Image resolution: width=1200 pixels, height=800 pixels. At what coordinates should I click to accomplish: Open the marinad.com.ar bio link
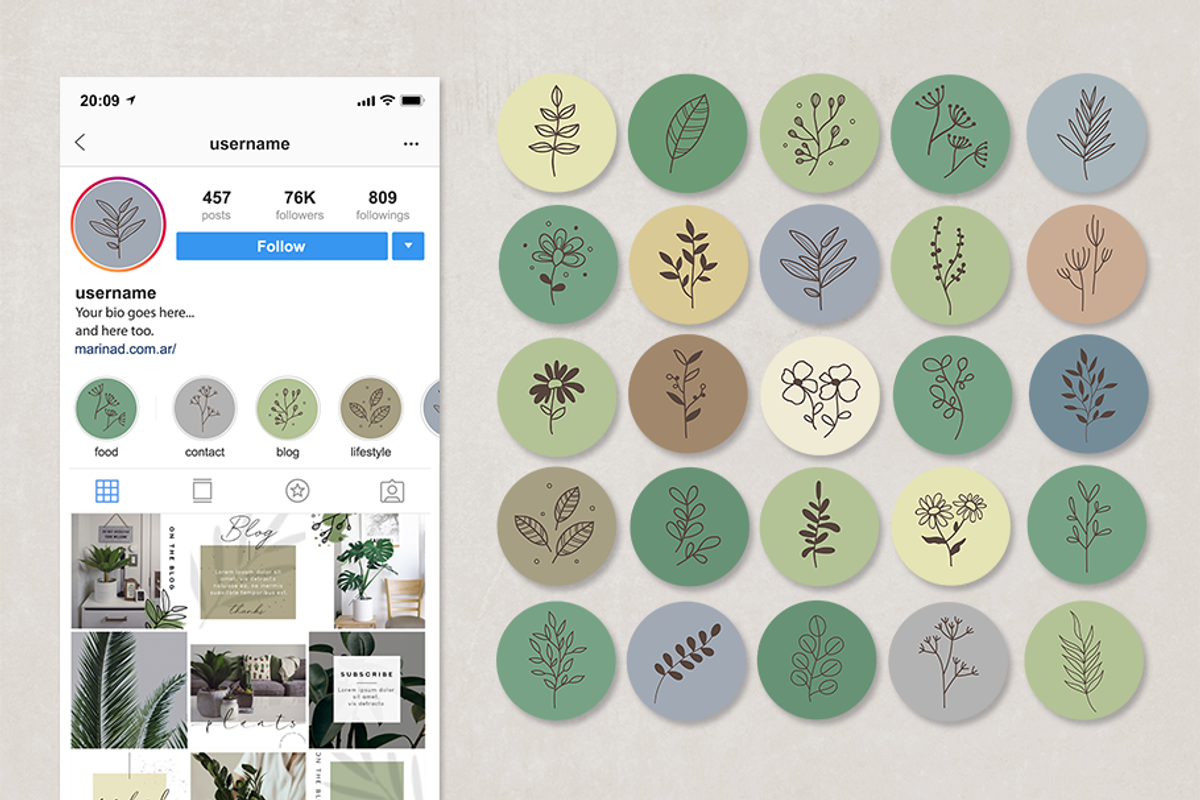(125, 350)
